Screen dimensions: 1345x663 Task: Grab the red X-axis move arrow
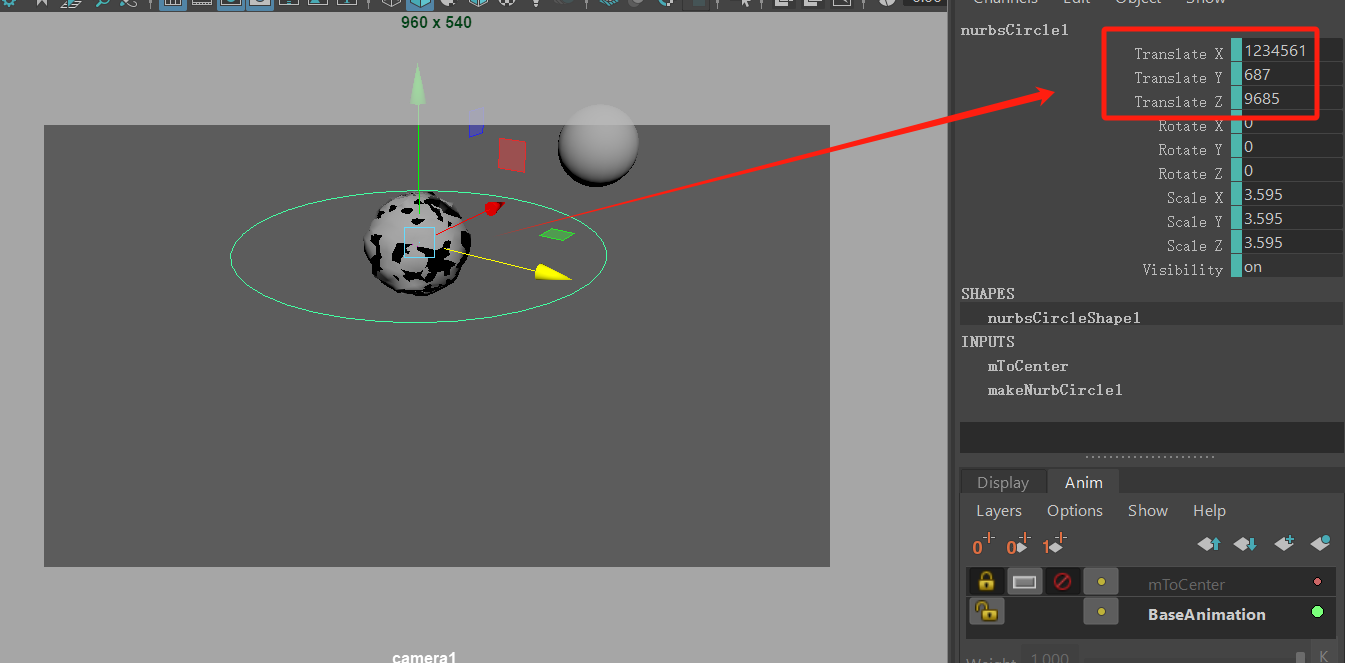[493, 208]
